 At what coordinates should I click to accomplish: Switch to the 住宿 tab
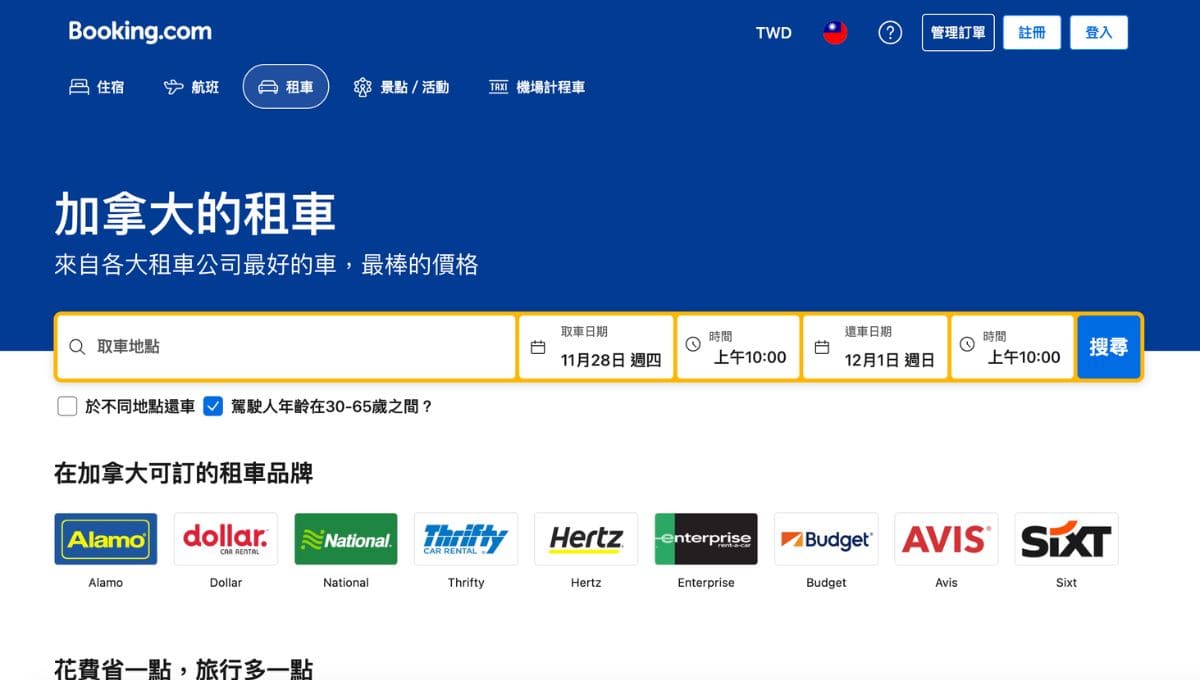pos(97,87)
